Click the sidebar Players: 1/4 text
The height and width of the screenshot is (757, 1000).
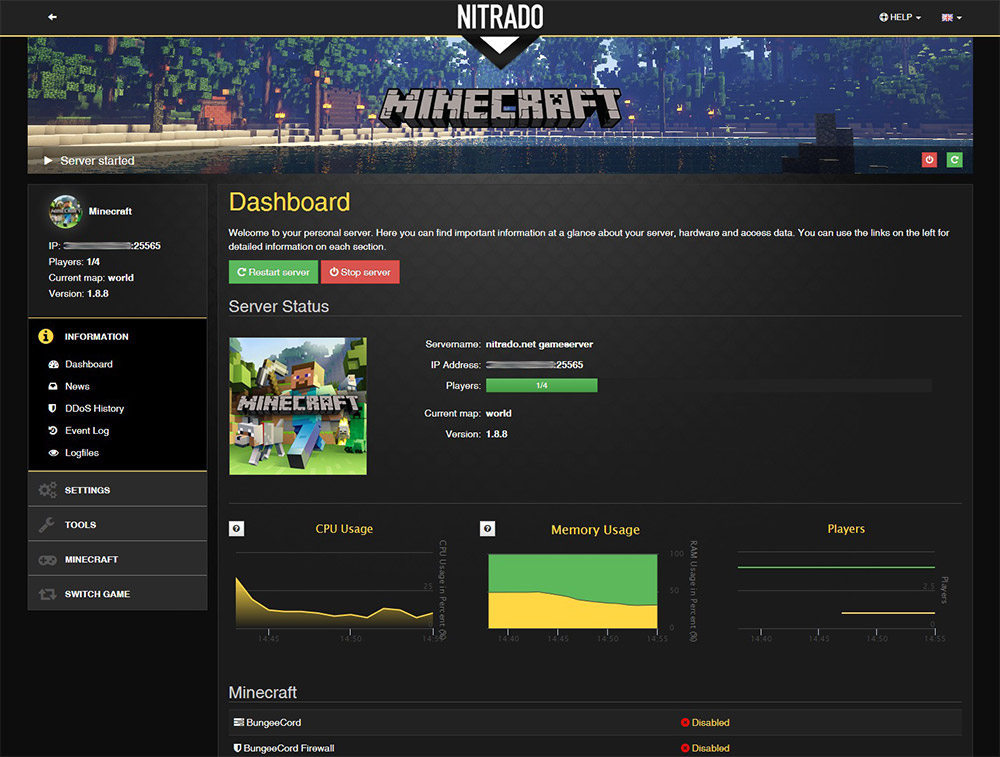click(x=74, y=261)
